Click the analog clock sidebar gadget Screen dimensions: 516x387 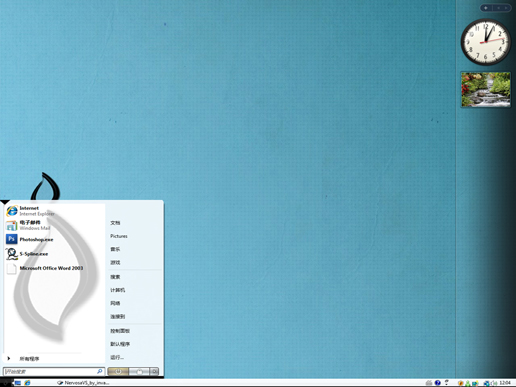tap(485, 42)
